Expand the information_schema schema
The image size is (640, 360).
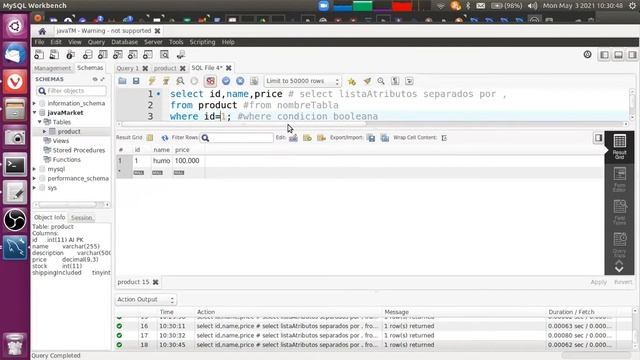pos(35,103)
